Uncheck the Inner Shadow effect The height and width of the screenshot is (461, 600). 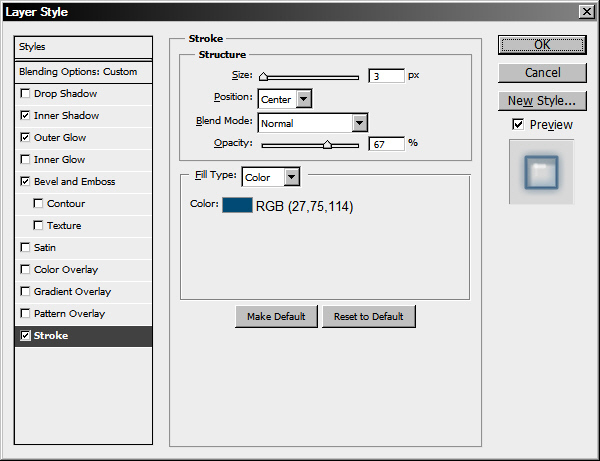25,116
